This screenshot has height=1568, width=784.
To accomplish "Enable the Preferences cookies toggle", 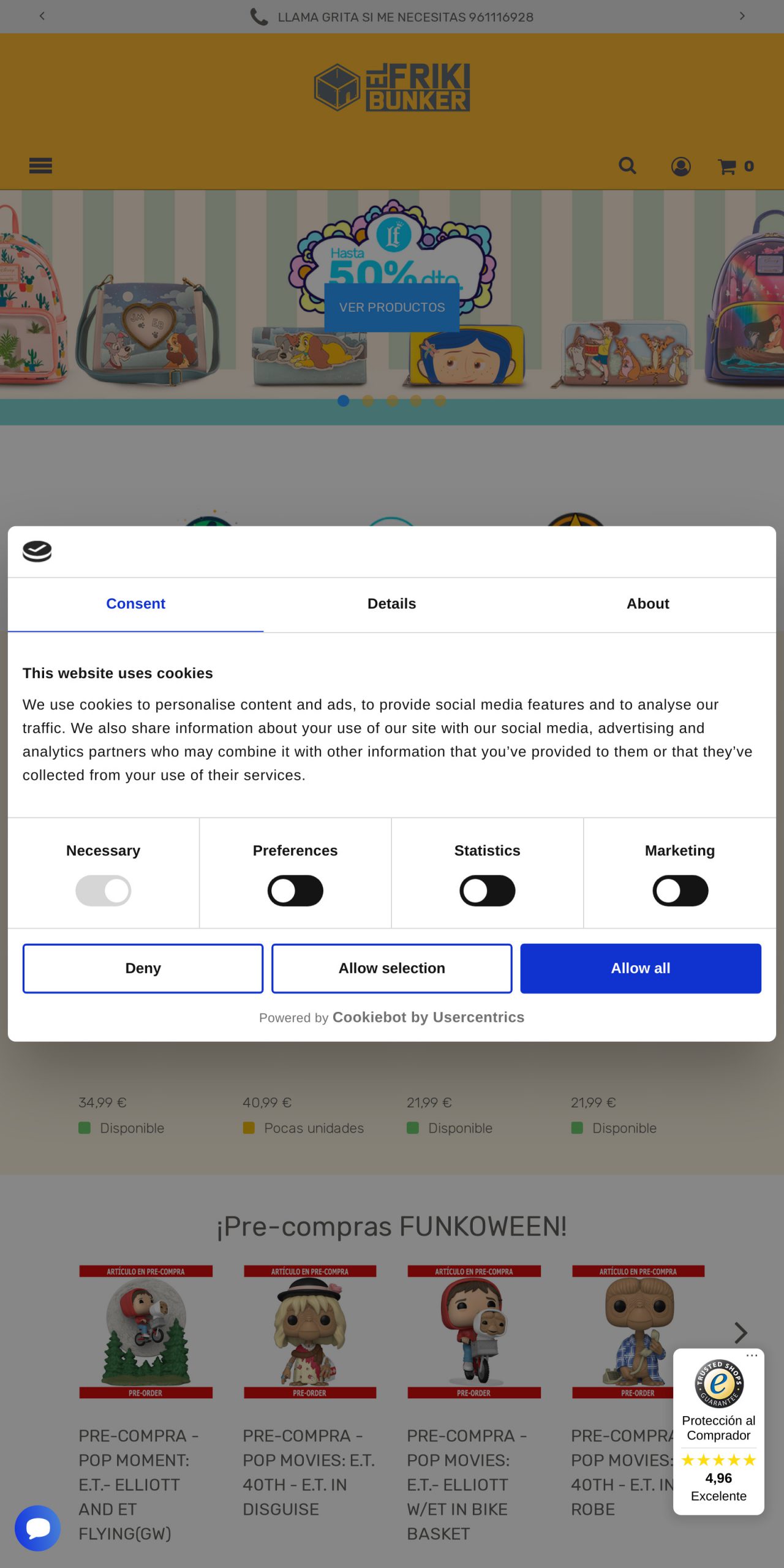I will pyautogui.click(x=295, y=891).
